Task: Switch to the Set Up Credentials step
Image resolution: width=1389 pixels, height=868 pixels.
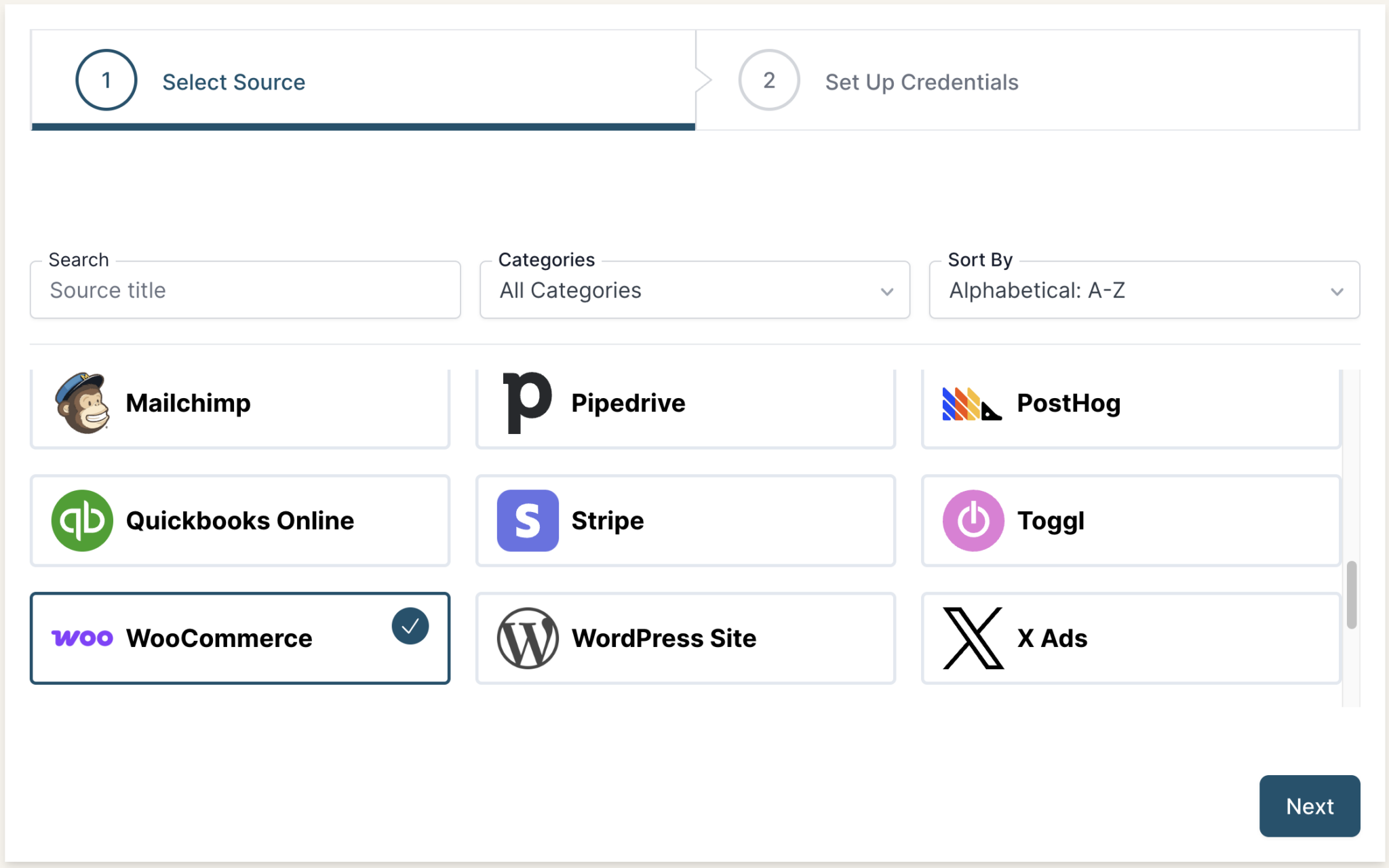Action: pos(921,81)
